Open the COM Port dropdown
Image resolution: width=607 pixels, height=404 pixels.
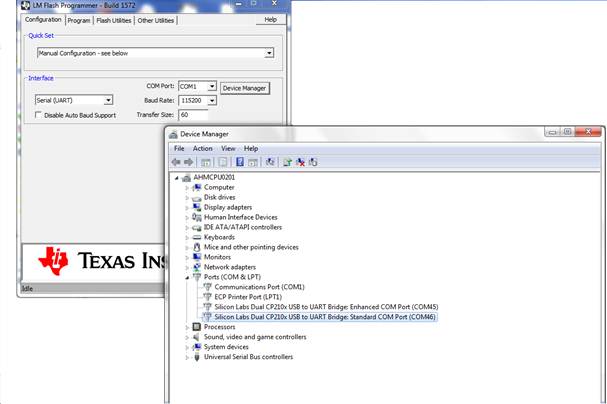[212, 87]
